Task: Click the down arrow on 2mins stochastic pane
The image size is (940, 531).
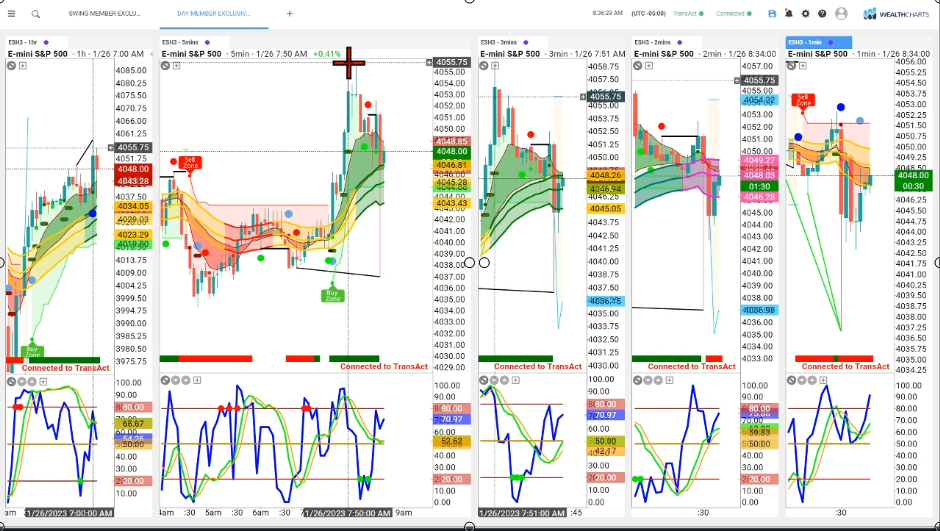Action: [x=648, y=380]
